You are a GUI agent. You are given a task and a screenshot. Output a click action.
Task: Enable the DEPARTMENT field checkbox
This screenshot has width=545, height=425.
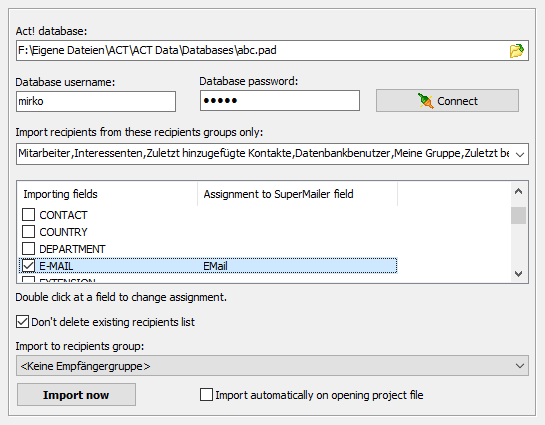pyautogui.click(x=29, y=249)
